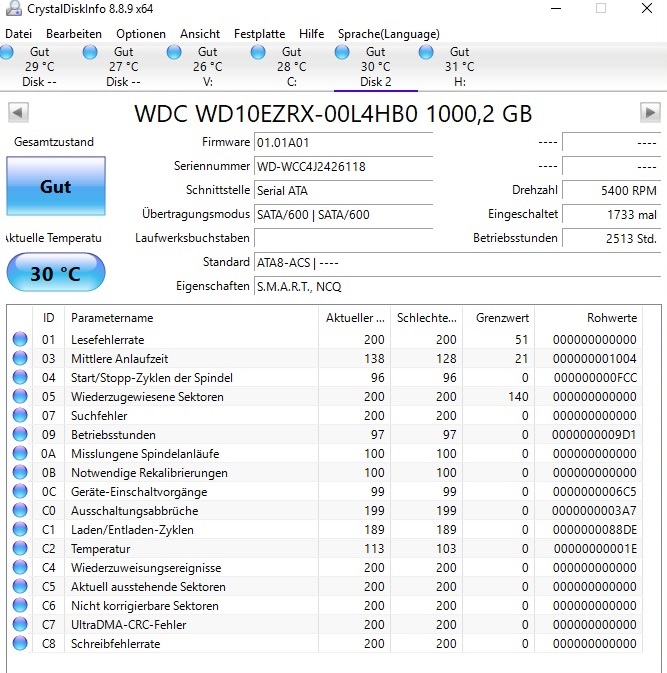Click raw value 0000000003A7
This screenshot has width=667, height=673.
(x=594, y=510)
